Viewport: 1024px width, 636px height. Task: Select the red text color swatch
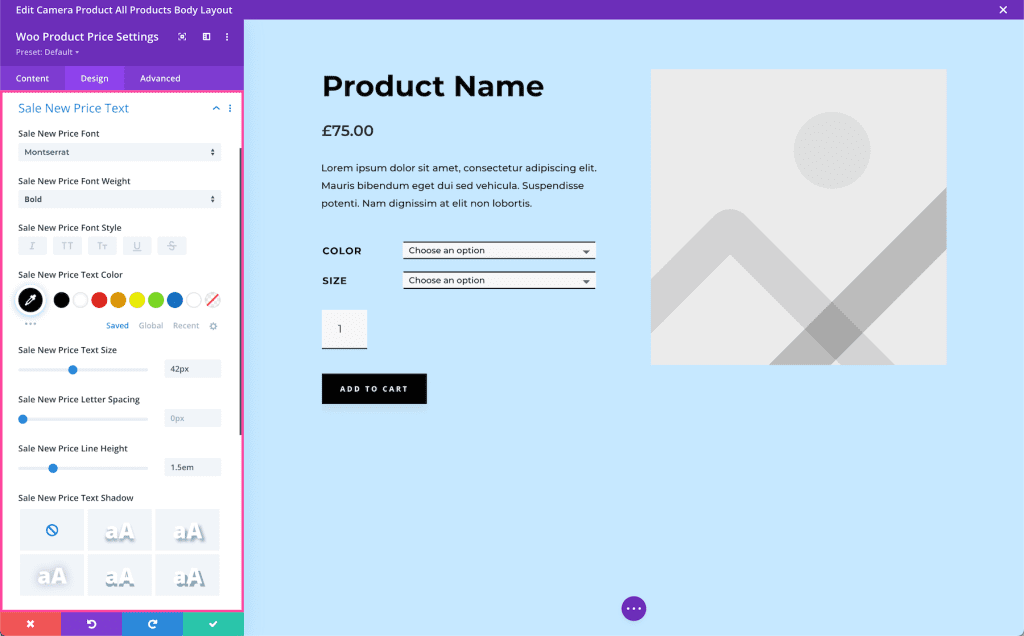(98, 299)
